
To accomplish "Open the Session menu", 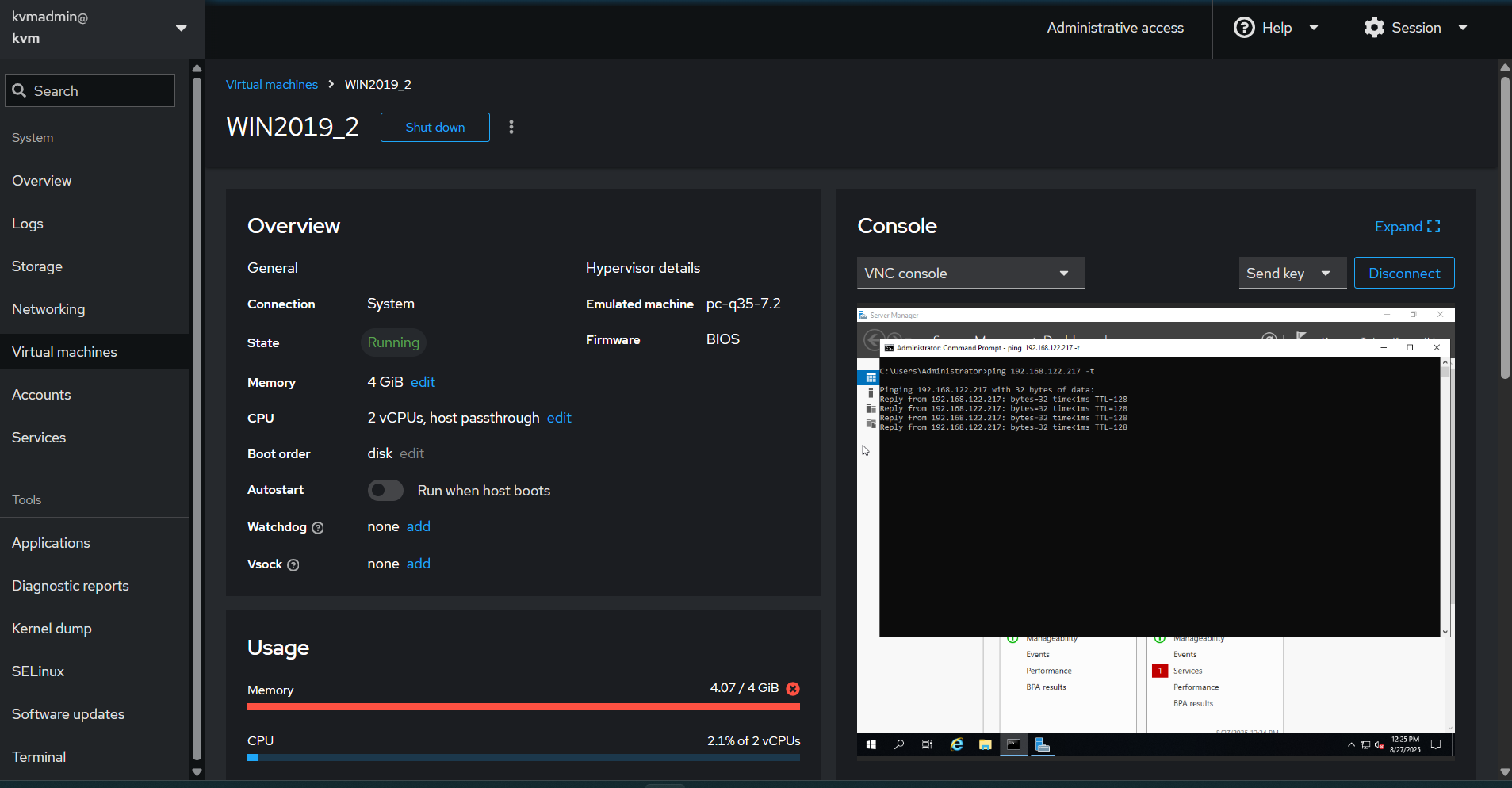I will [1416, 28].
